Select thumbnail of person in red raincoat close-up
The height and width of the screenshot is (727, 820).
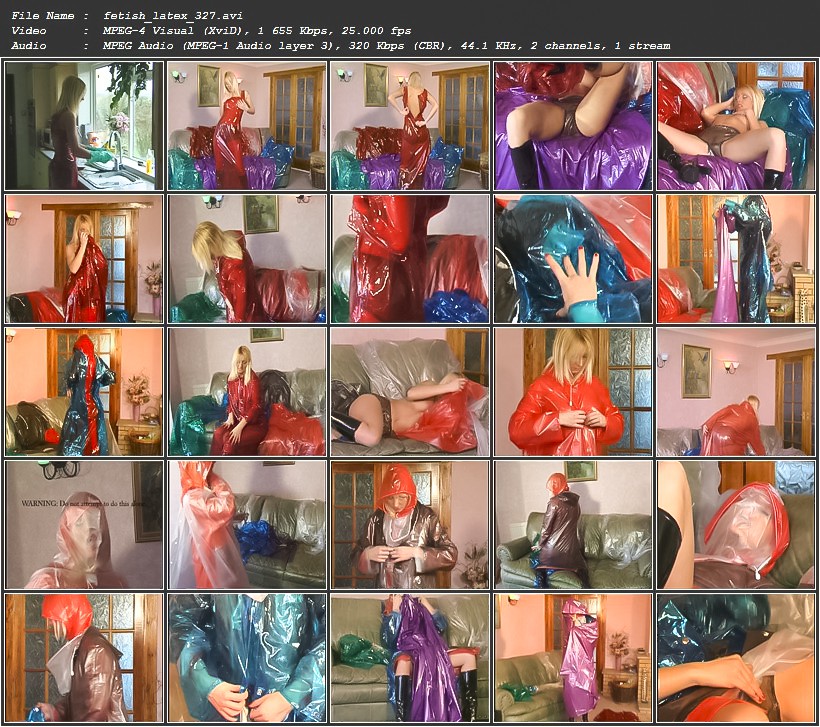tap(573, 391)
